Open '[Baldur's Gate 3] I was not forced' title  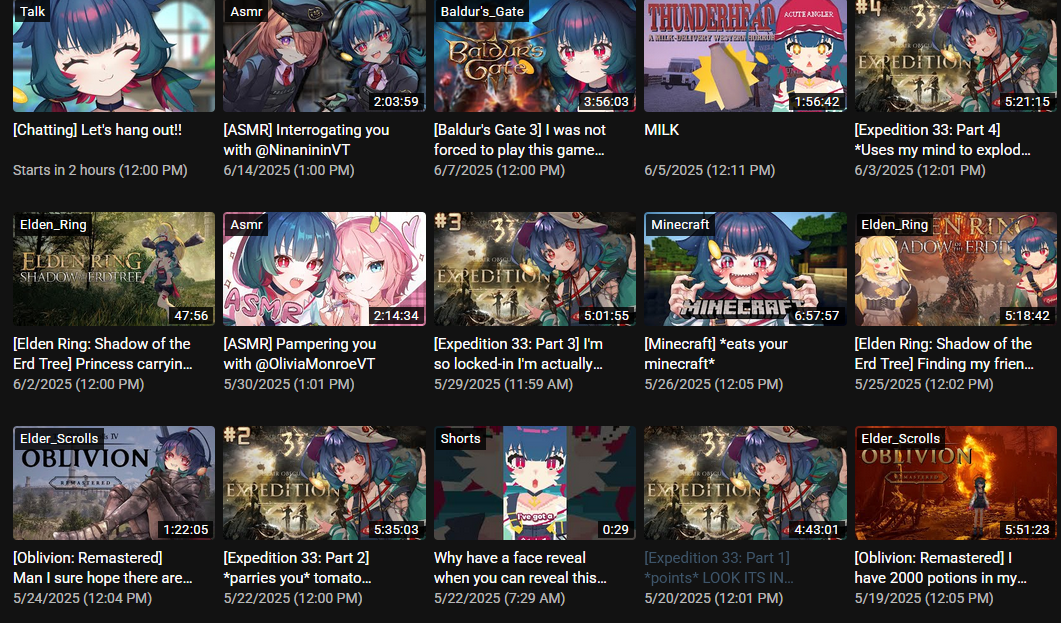(520, 140)
